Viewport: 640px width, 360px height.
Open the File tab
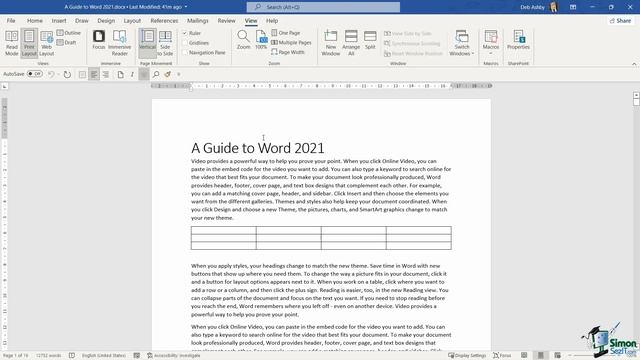click(11, 20)
